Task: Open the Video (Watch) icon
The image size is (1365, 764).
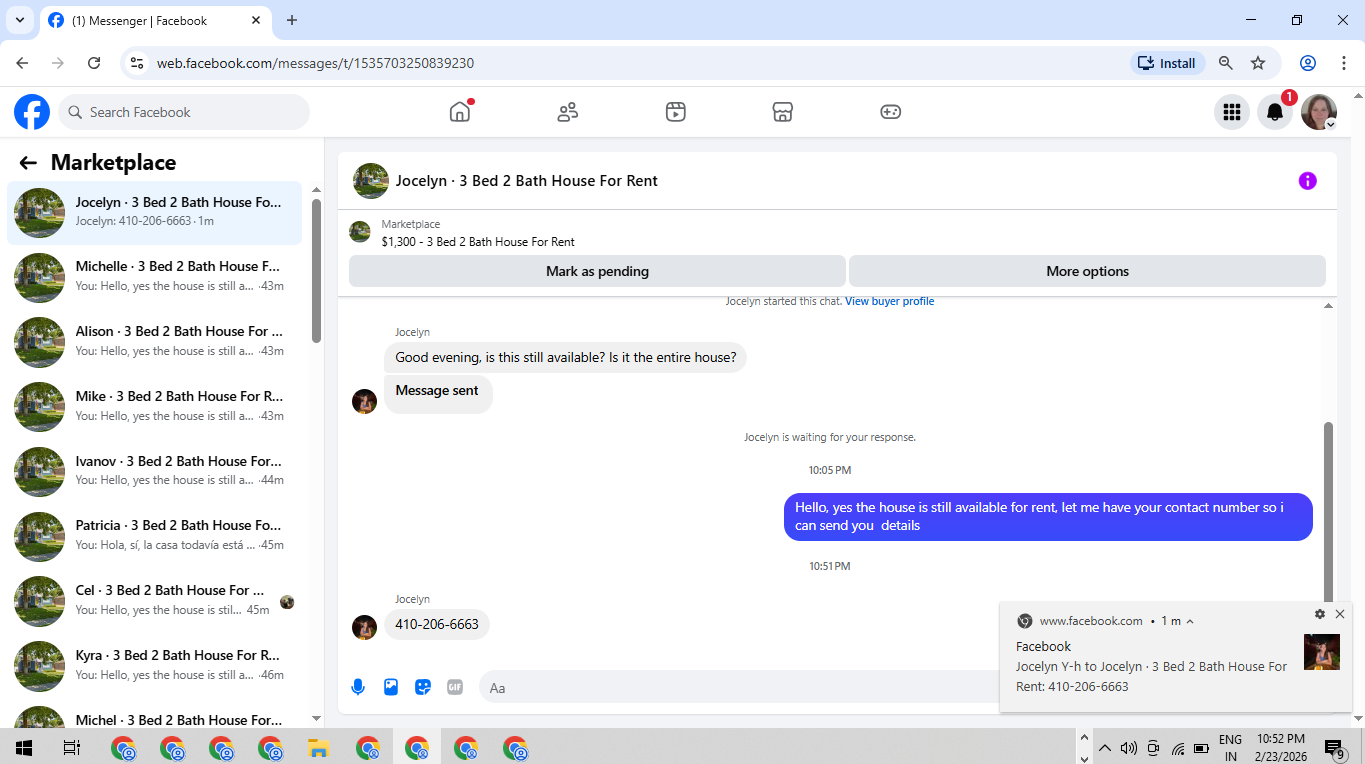Action: (676, 112)
